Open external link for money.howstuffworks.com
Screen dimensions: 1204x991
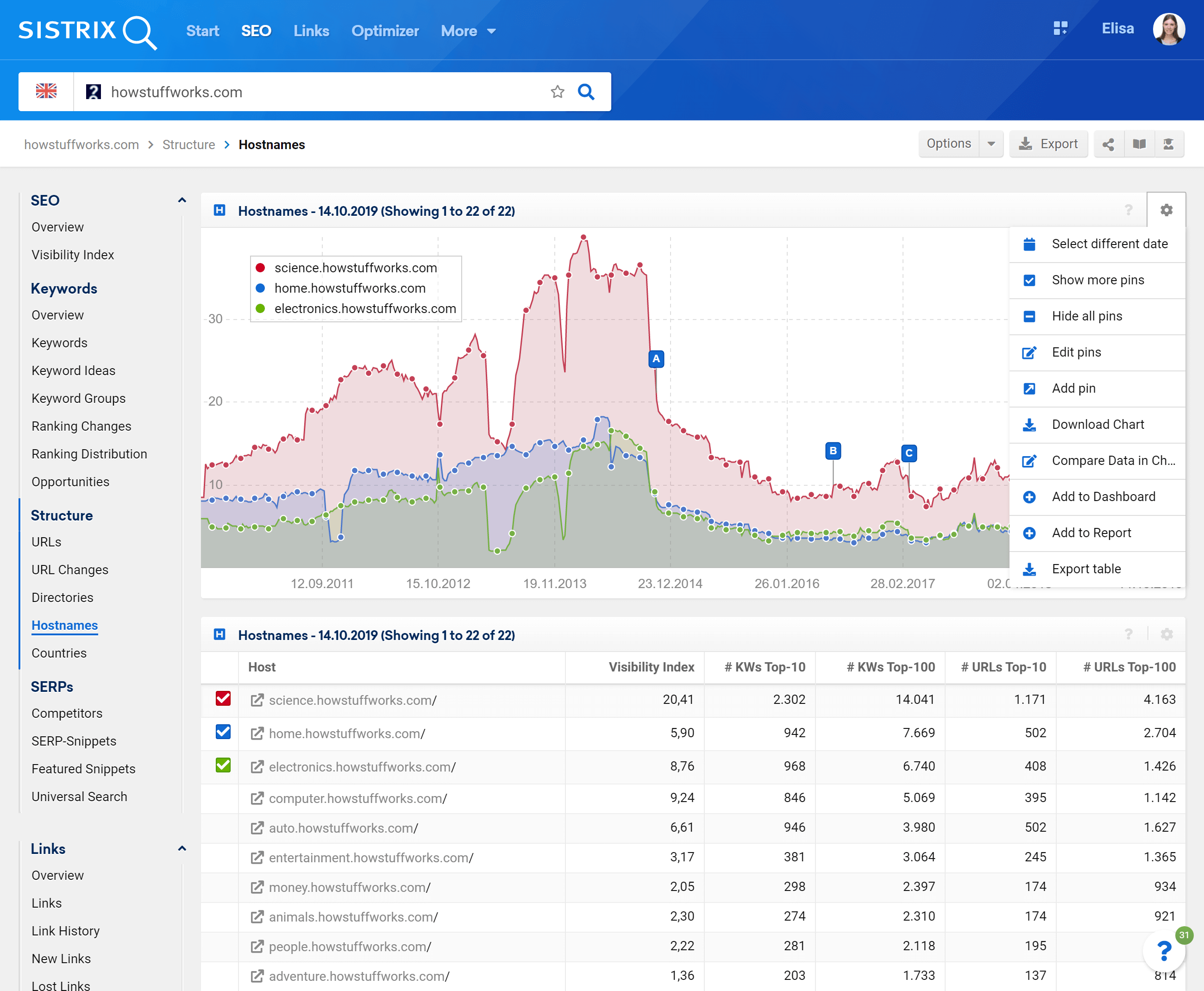257,887
